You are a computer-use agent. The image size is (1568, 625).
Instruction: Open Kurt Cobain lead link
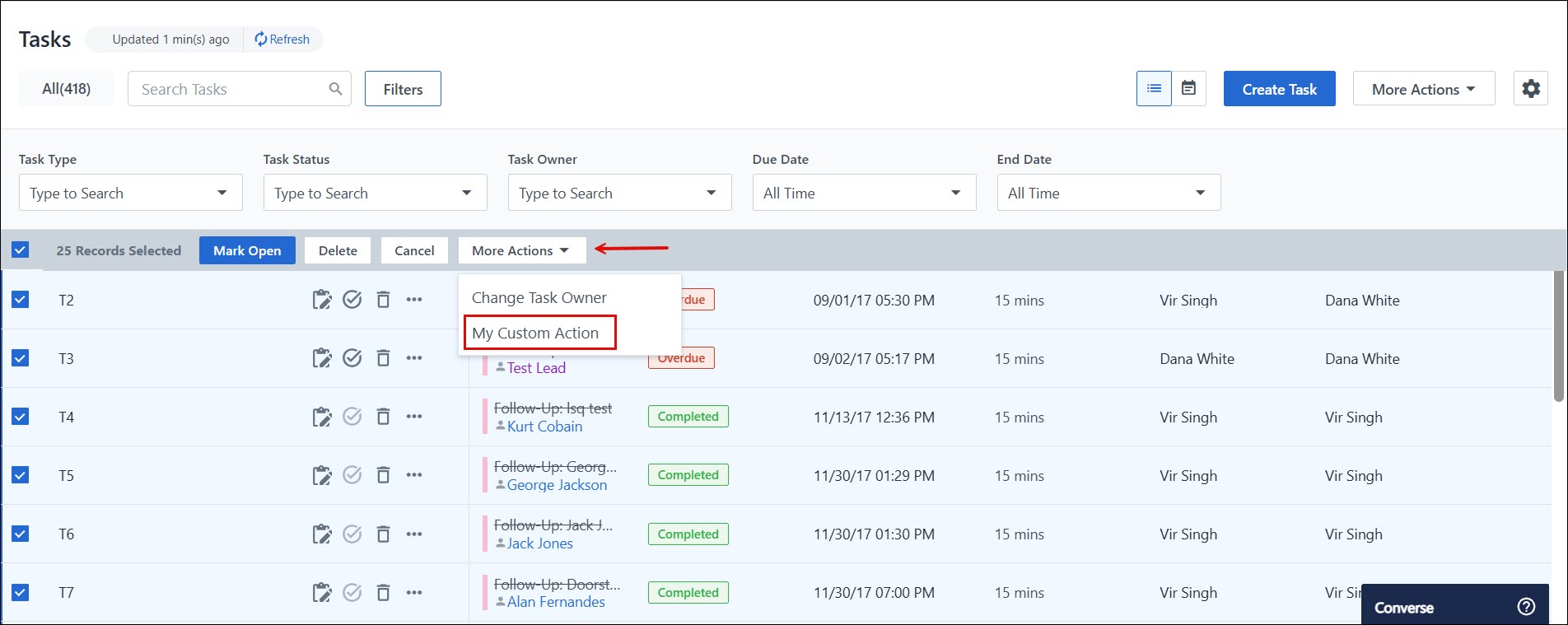pos(544,427)
